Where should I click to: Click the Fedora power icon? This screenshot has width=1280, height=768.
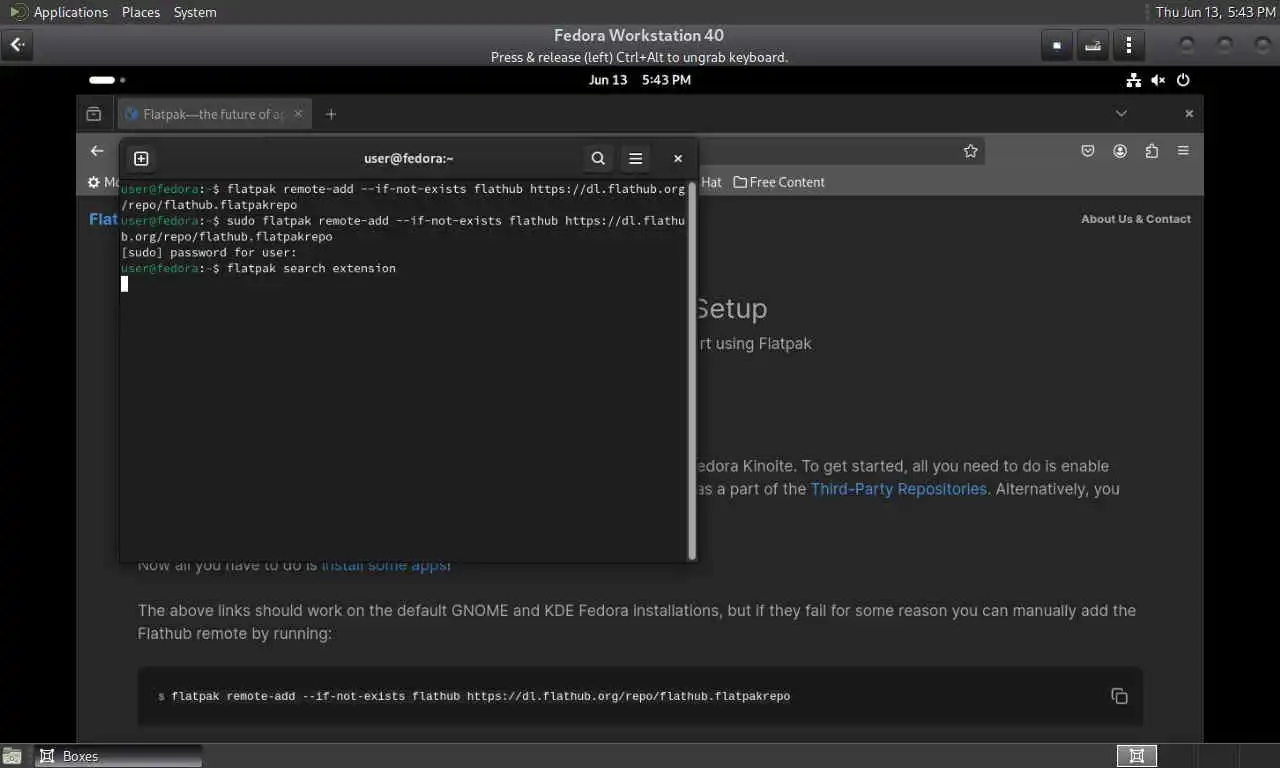1183,80
